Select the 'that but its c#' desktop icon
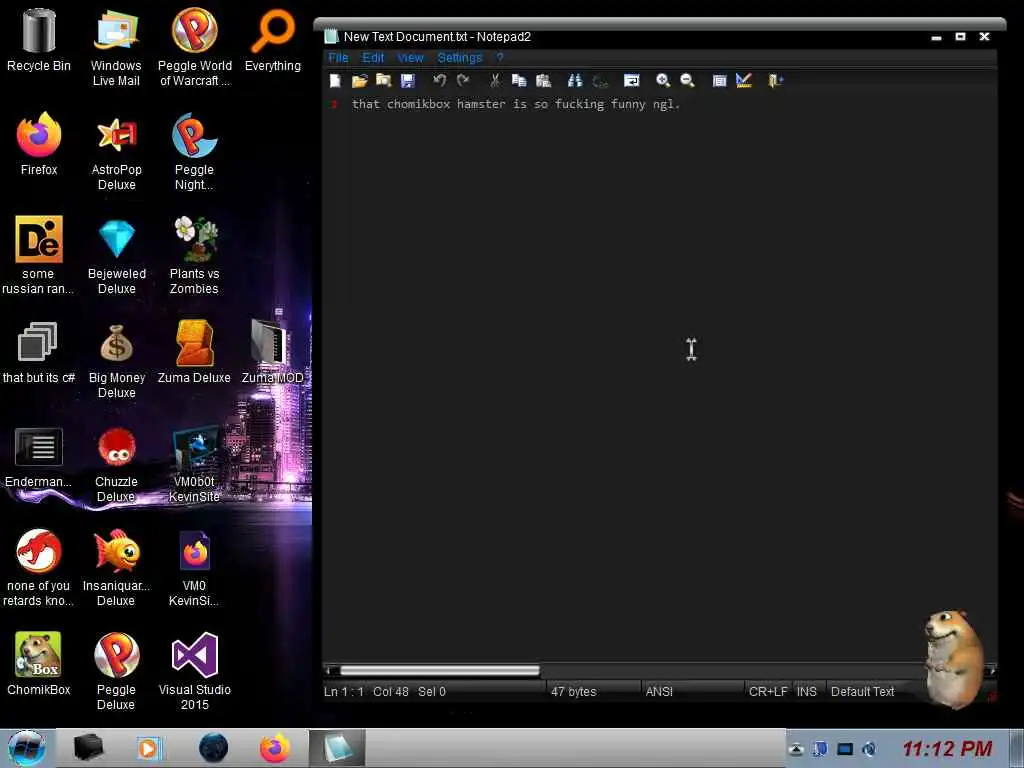The width and height of the screenshot is (1024, 768). click(39, 353)
